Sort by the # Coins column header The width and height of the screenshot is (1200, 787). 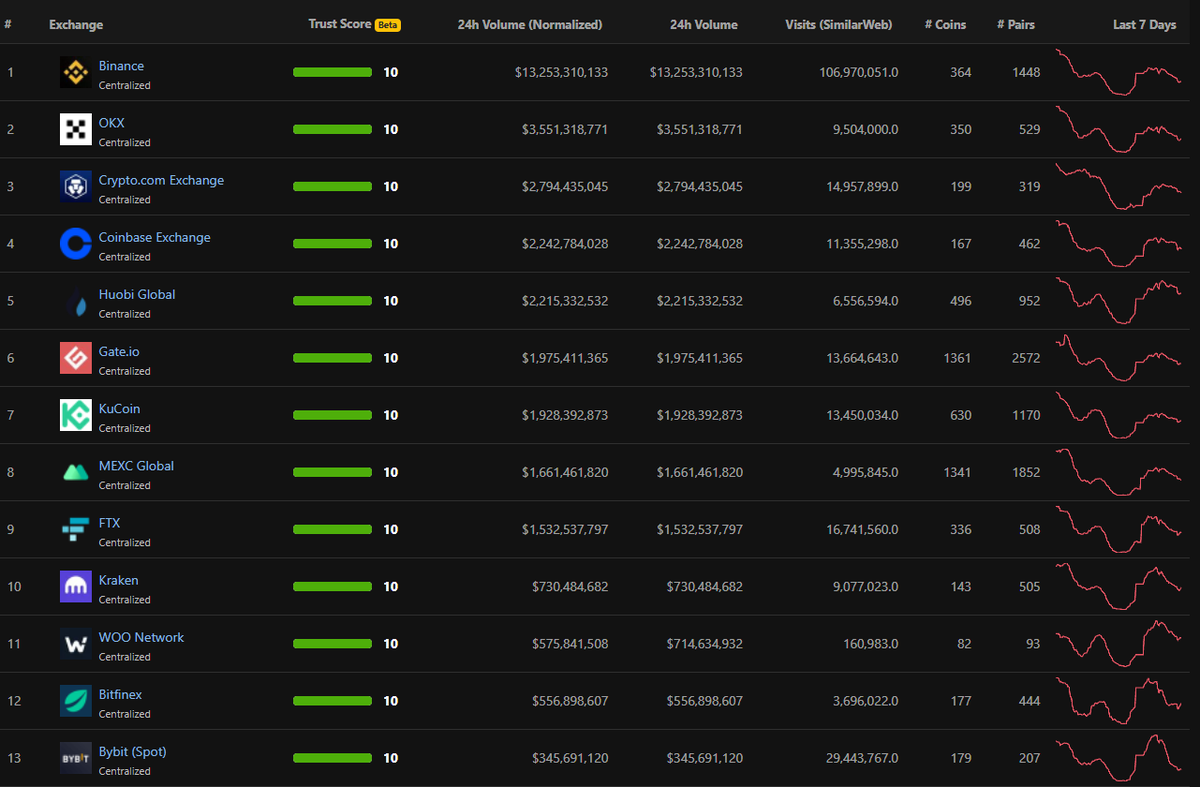(946, 24)
